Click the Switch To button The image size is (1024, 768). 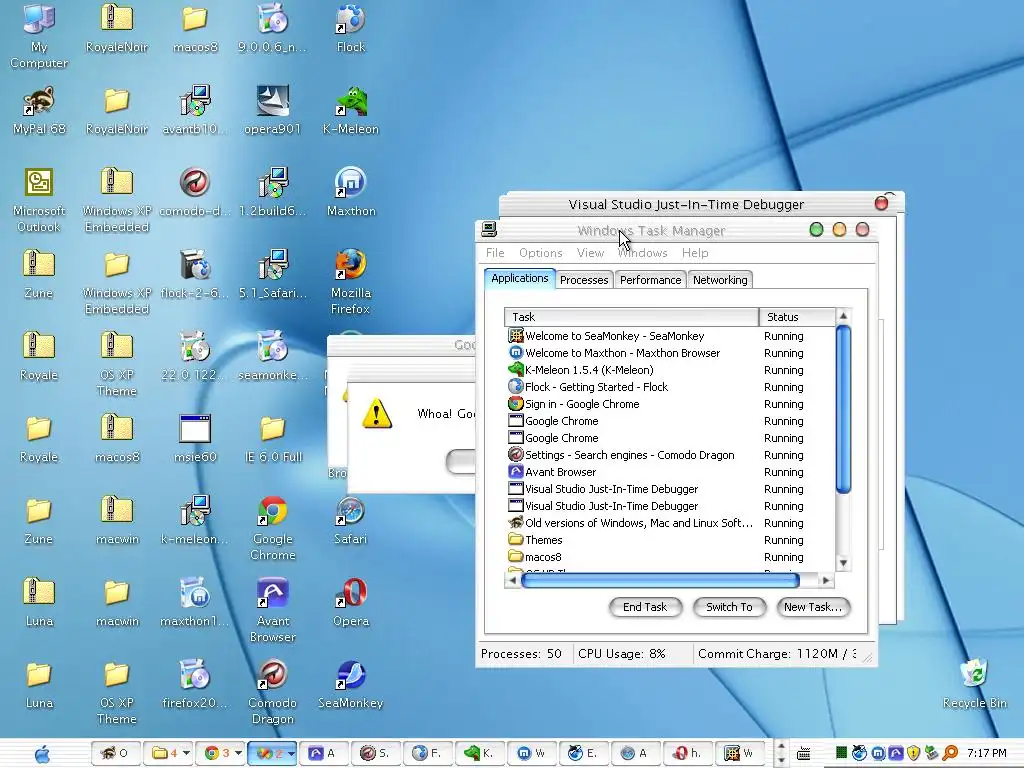(729, 607)
